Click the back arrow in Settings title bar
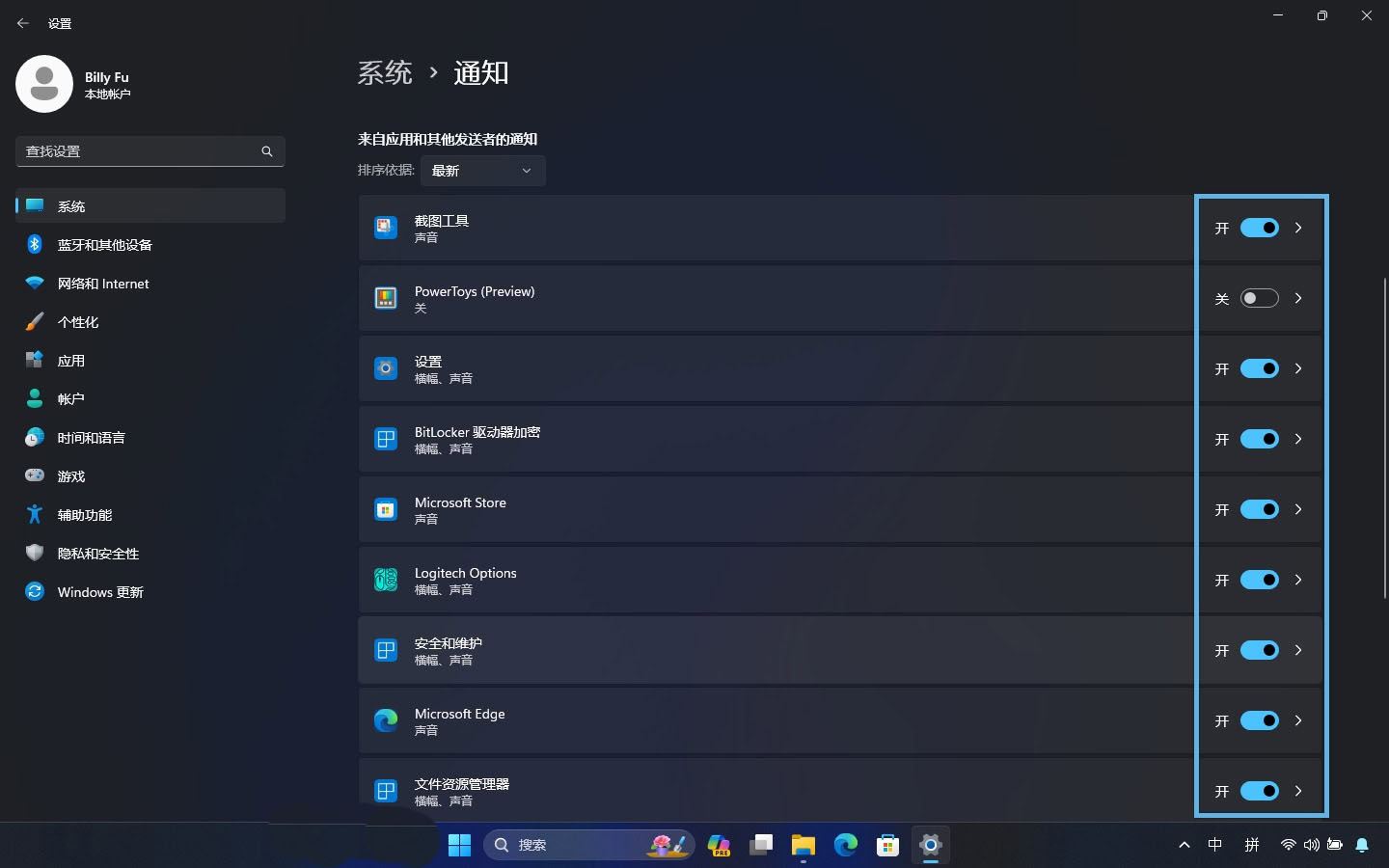1389x868 pixels. point(23,23)
